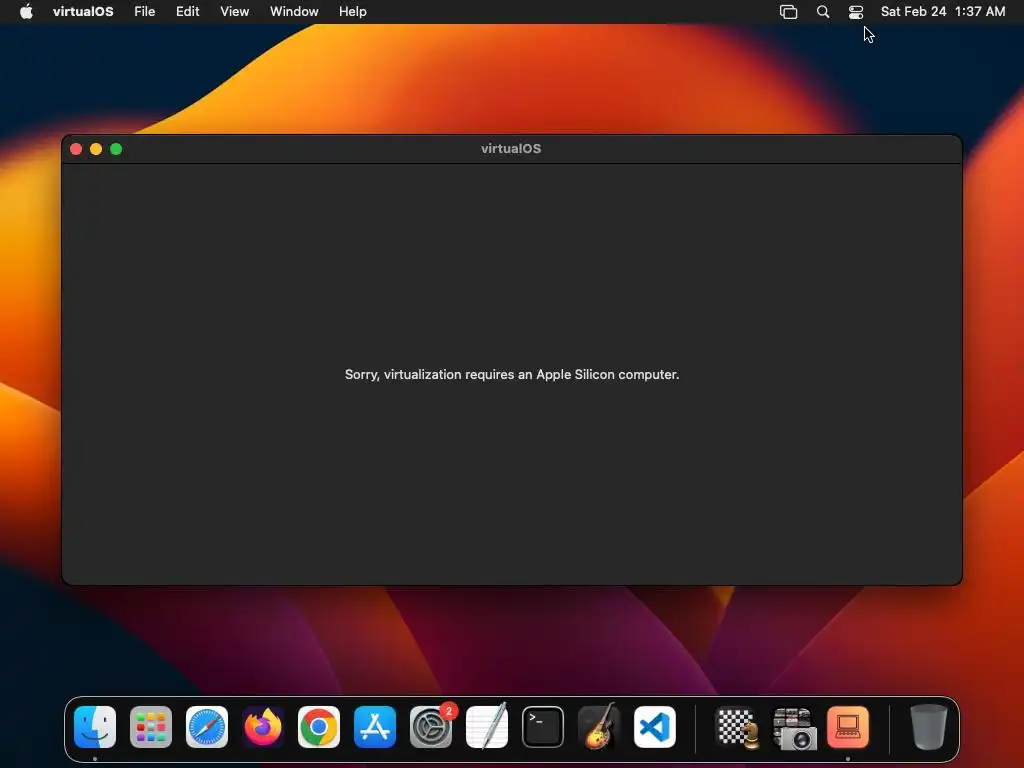The image size is (1024, 768).
Task: Click the virtualOS window title text
Action: pyautogui.click(x=511, y=148)
